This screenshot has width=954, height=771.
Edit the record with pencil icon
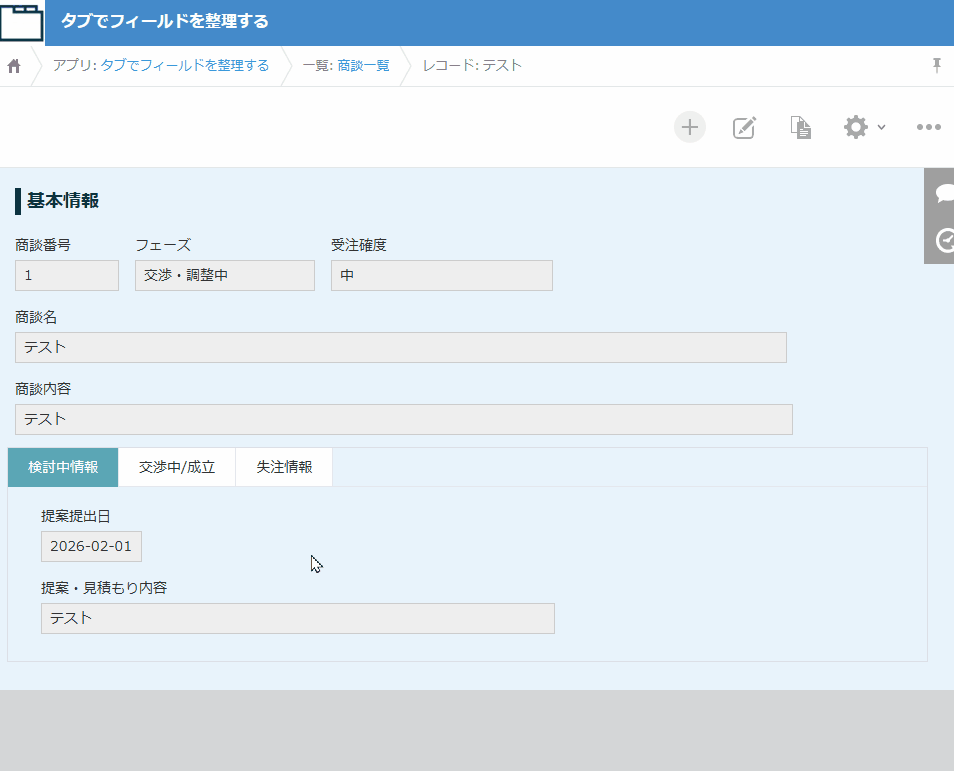click(x=744, y=127)
